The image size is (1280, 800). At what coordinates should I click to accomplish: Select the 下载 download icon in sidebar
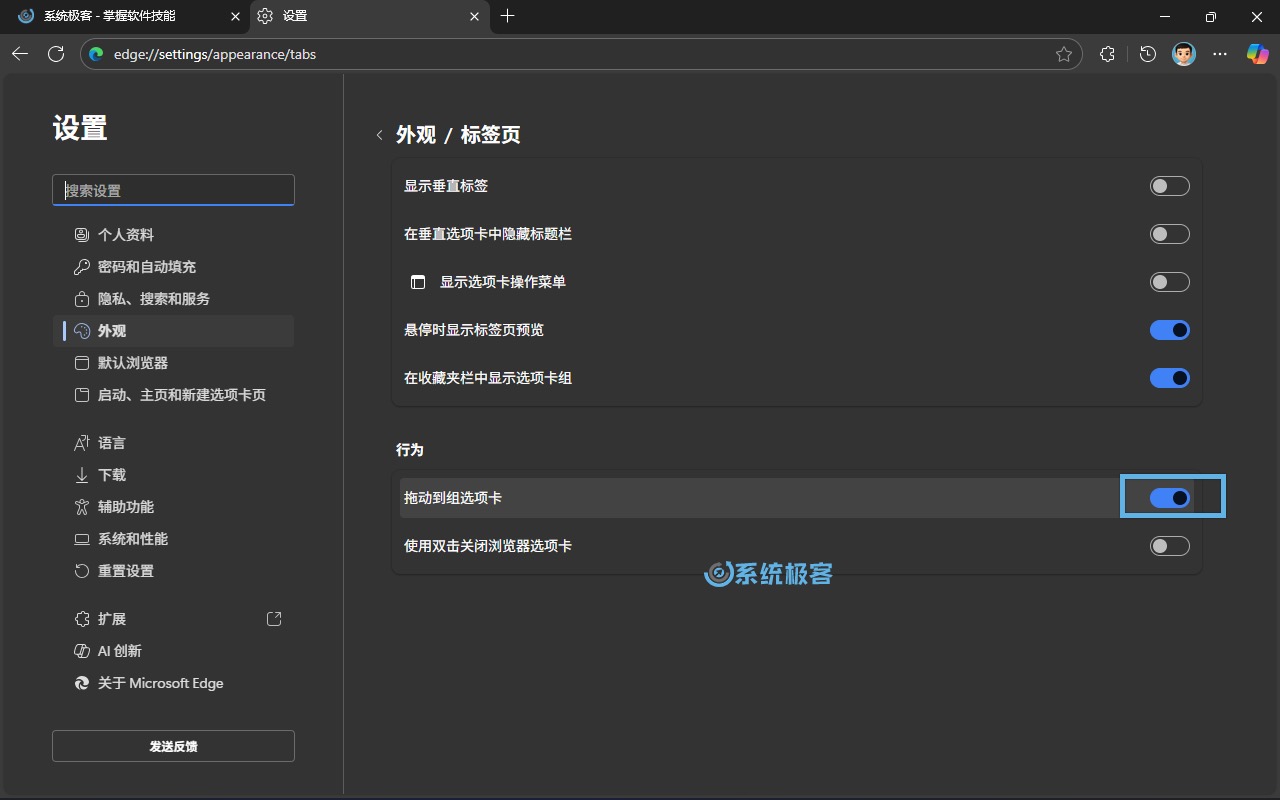point(81,474)
